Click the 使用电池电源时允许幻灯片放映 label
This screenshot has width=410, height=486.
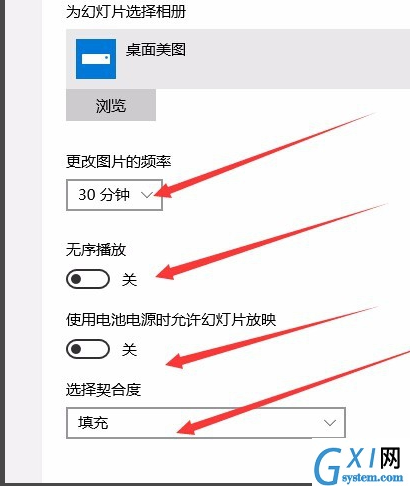171,320
